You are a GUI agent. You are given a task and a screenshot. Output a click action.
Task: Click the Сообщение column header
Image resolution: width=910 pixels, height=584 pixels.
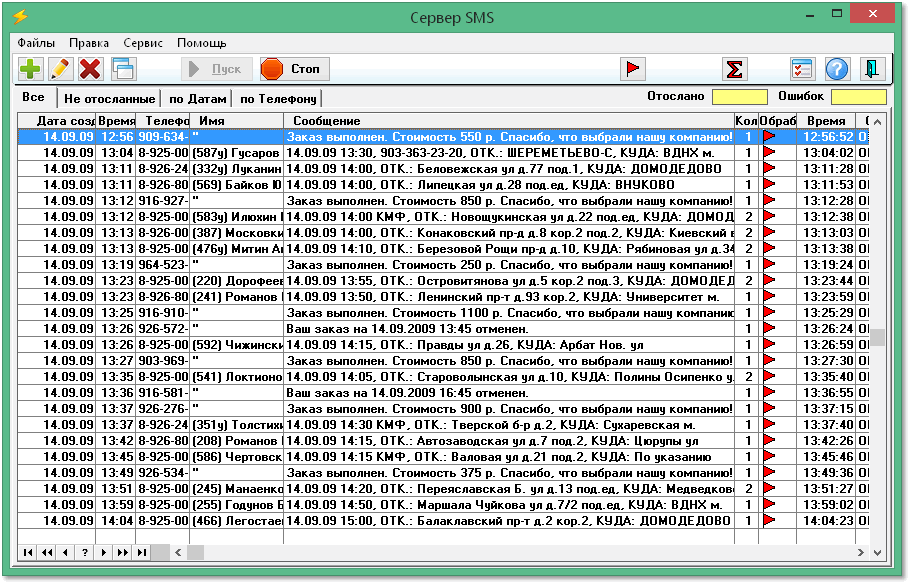click(x=507, y=120)
